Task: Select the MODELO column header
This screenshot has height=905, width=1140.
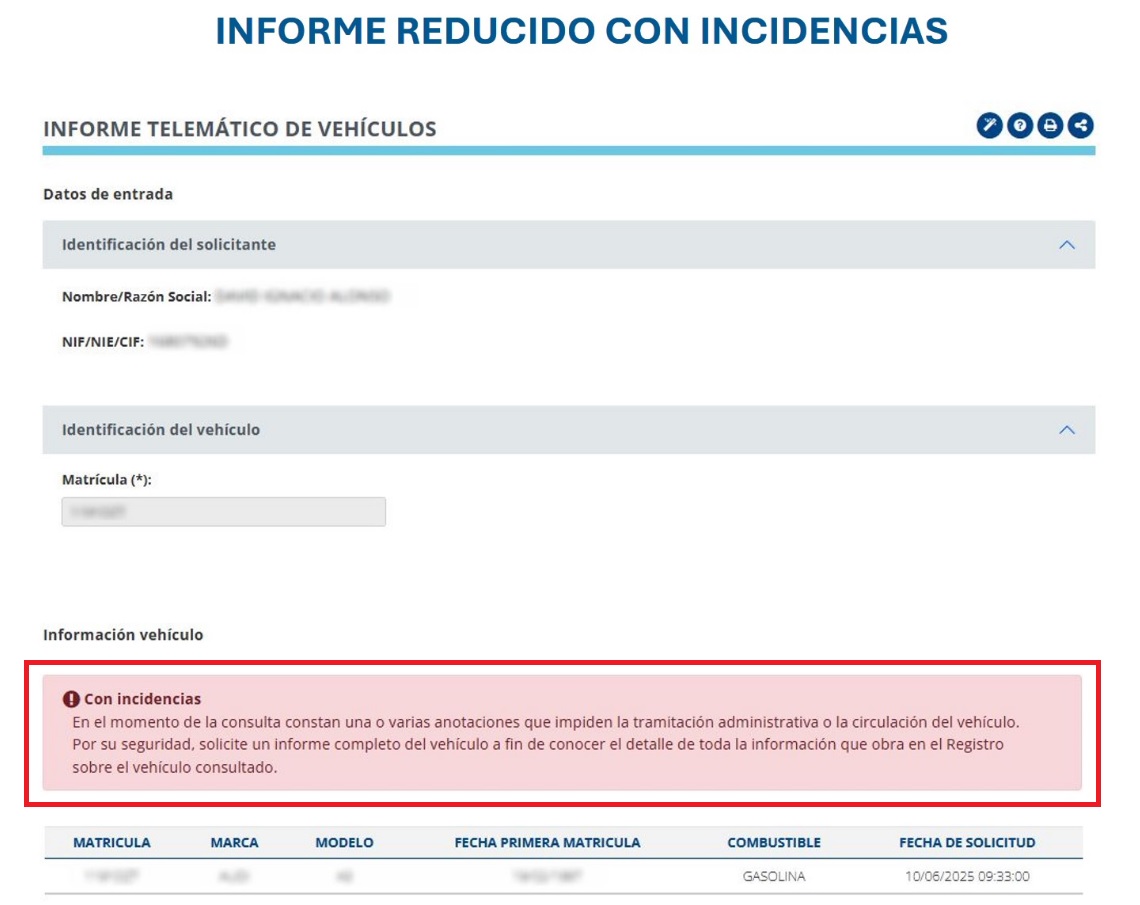Action: pyautogui.click(x=344, y=843)
